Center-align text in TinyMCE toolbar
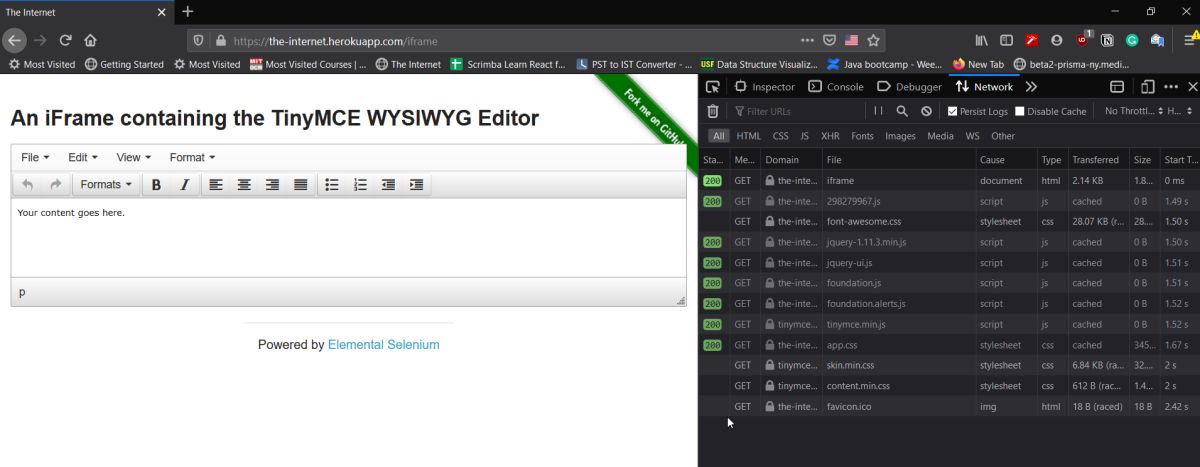The height and width of the screenshot is (467, 1200). pyautogui.click(x=244, y=184)
